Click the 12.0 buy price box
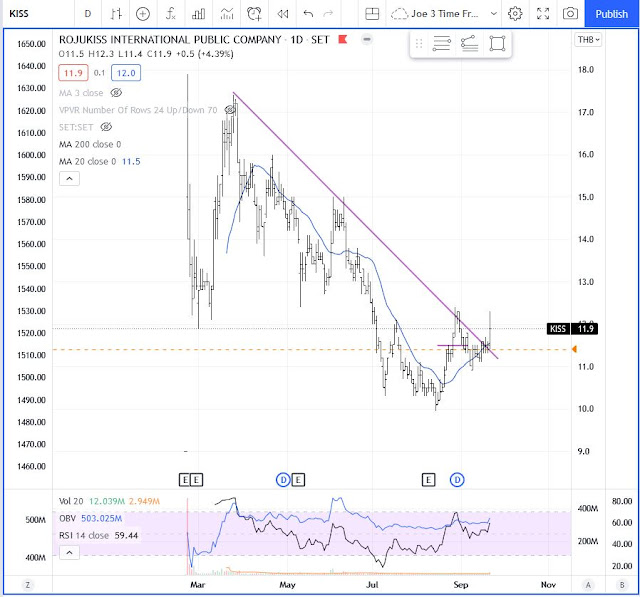 (x=126, y=73)
